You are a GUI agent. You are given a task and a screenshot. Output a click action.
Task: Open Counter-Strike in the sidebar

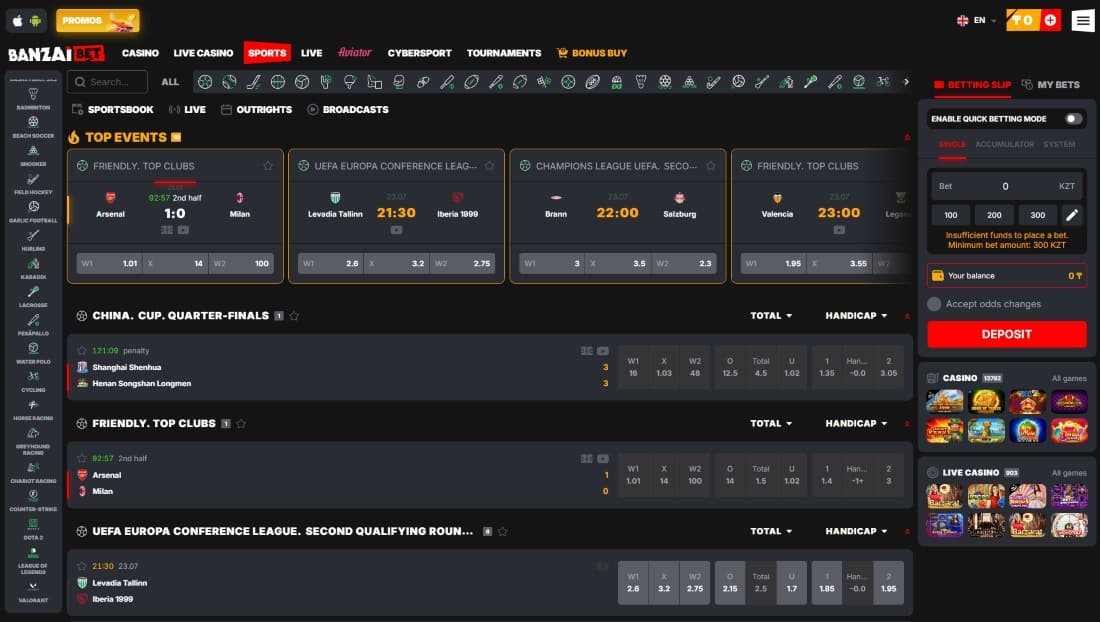click(x=33, y=500)
